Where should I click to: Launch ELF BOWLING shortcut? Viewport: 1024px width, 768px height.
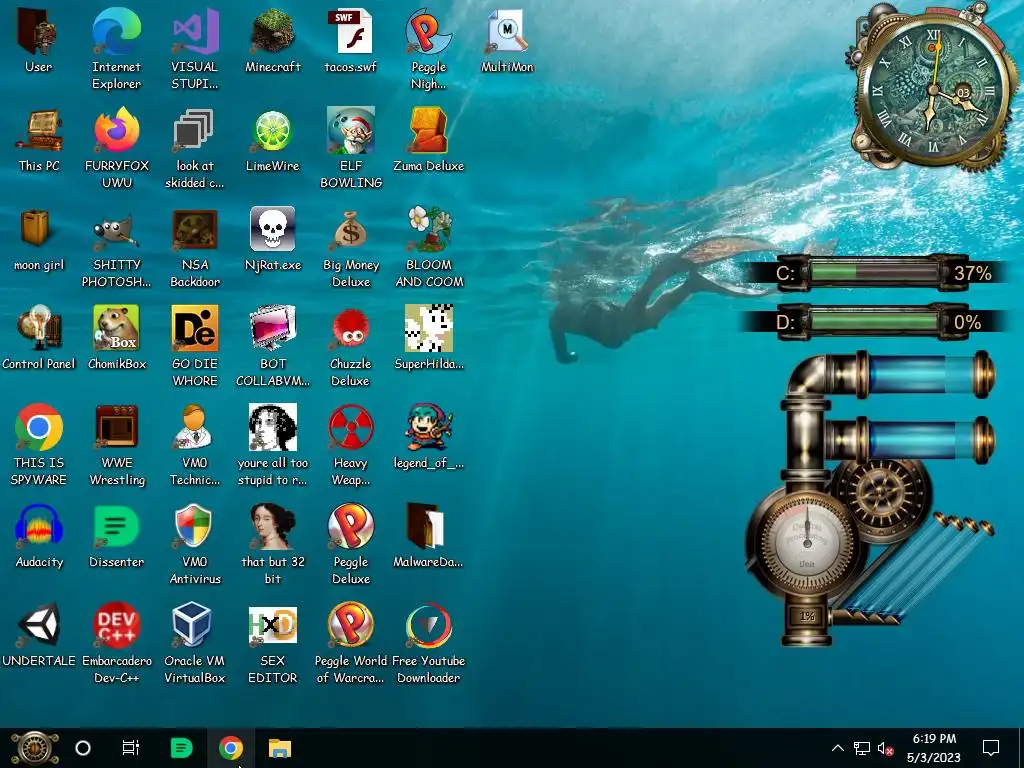tap(351, 148)
